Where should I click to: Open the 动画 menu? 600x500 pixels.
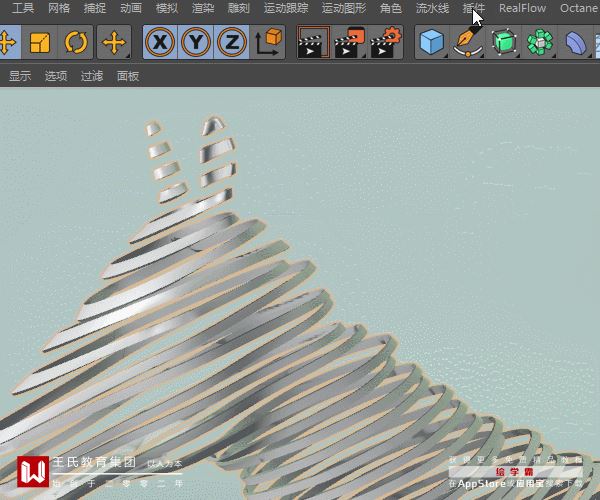(131, 8)
